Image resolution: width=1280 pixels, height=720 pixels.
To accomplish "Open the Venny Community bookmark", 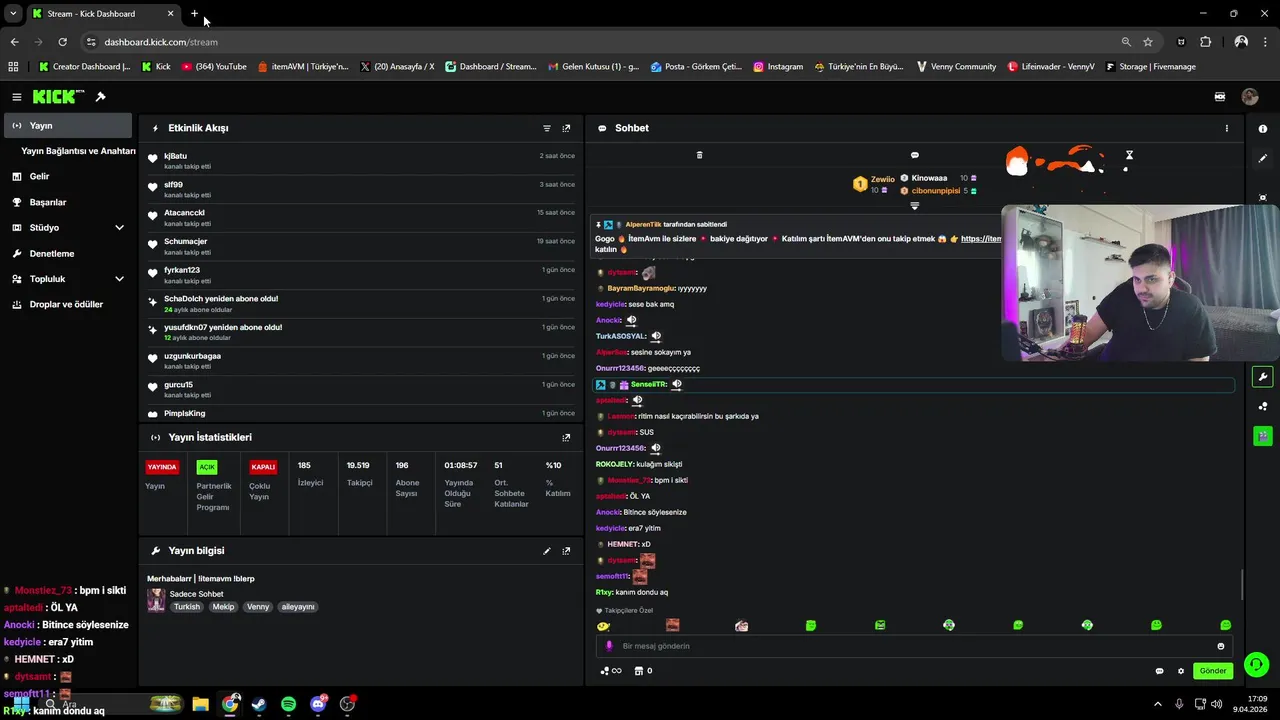I will [955, 67].
